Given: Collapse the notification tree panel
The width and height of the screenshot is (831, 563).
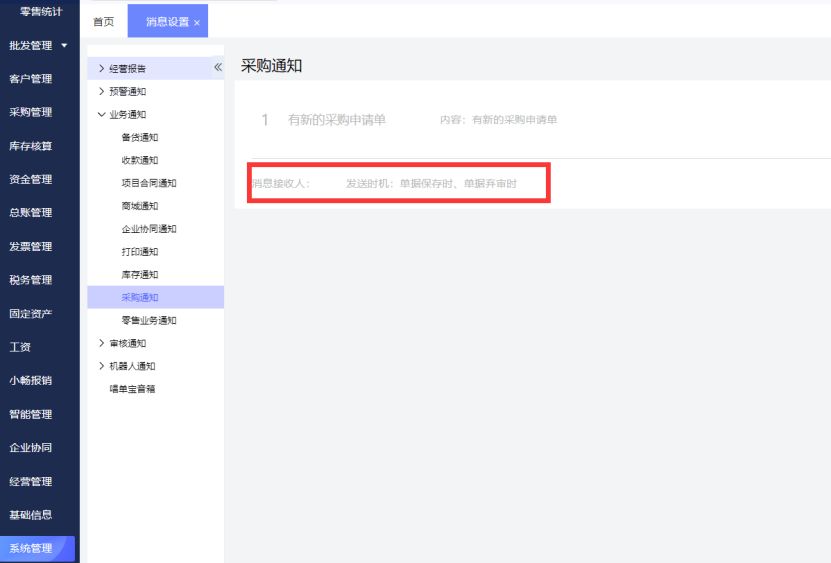Looking at the screenshot, I should coord(217,68).
